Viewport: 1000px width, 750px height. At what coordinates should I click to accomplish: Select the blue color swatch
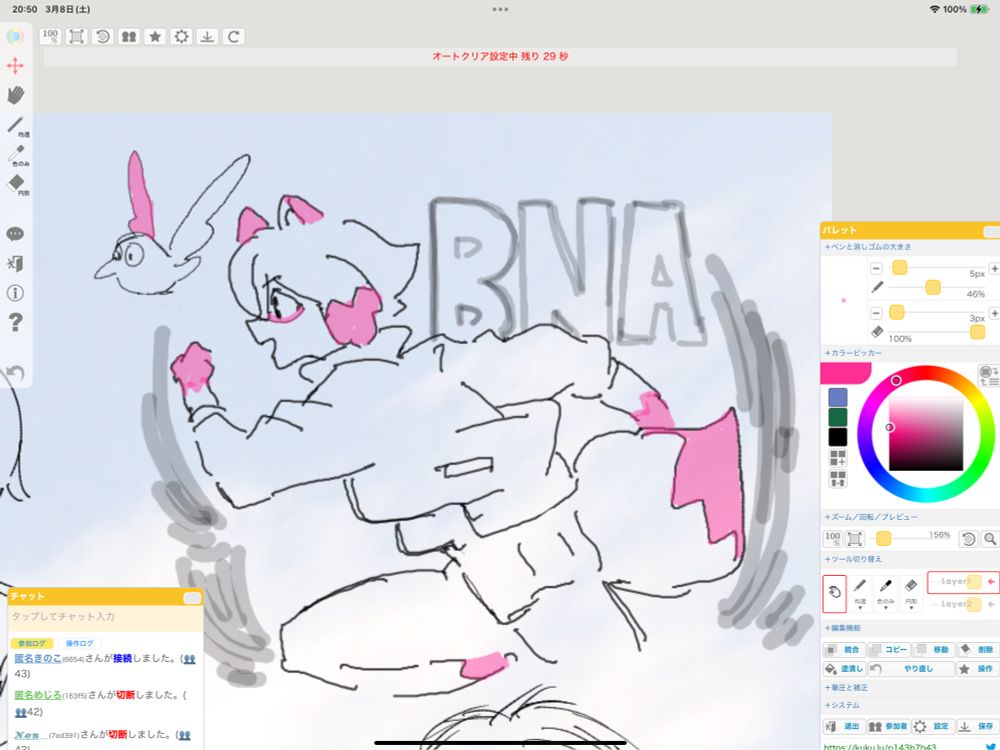[x=837, y=397]
